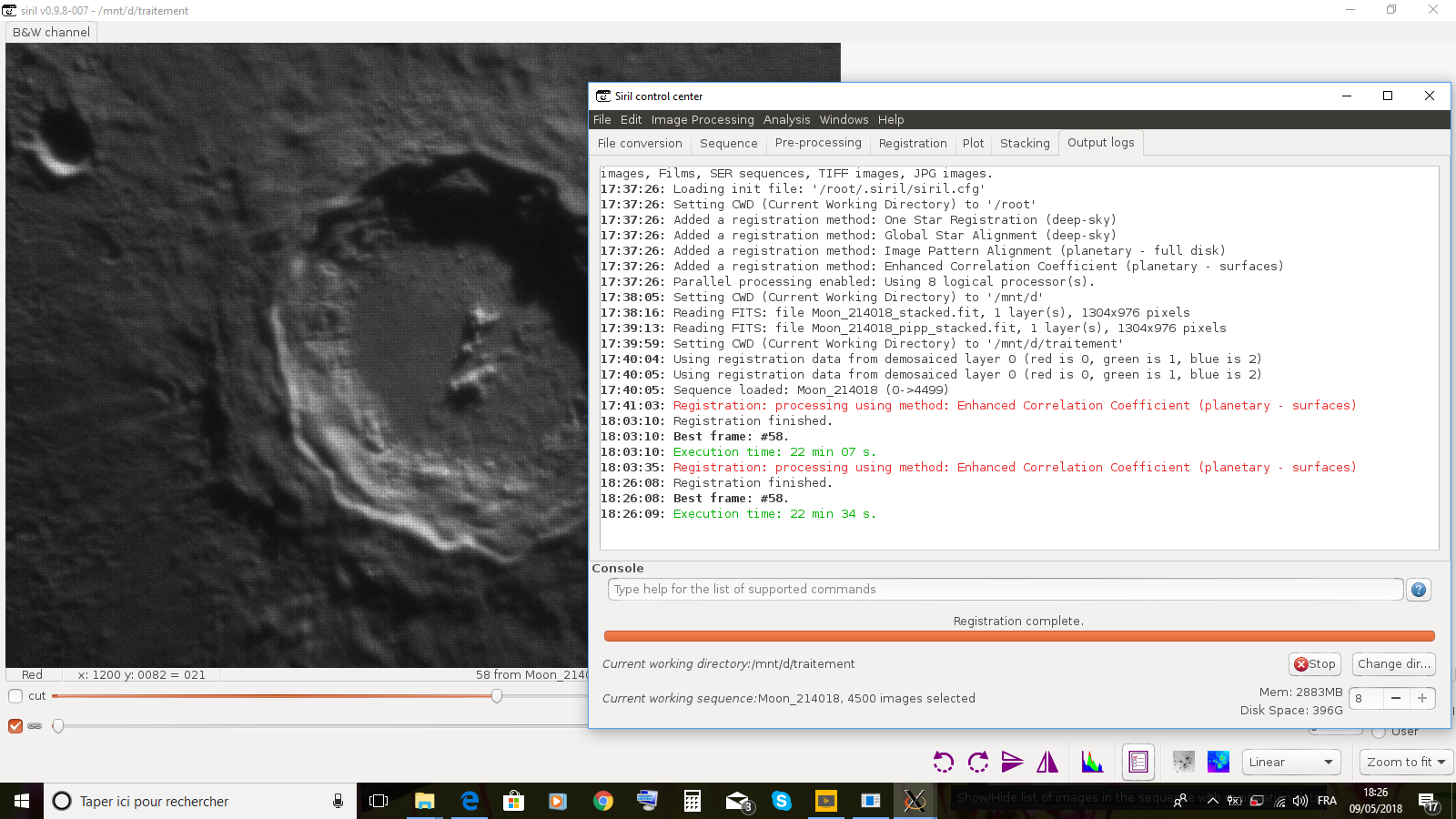The width and height of the screenshot is (1456, 819).
Task: Open Skype from the taskbar
Action: point(781,801)
